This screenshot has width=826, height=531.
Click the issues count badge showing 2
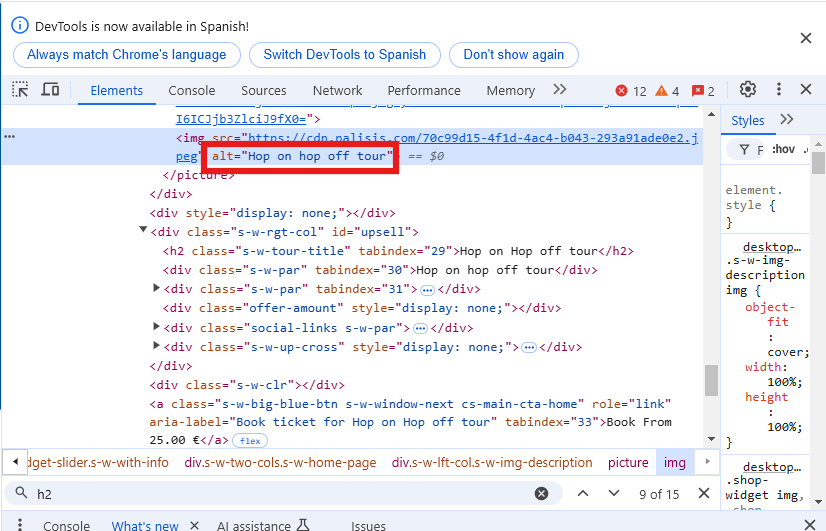[703, 91]
